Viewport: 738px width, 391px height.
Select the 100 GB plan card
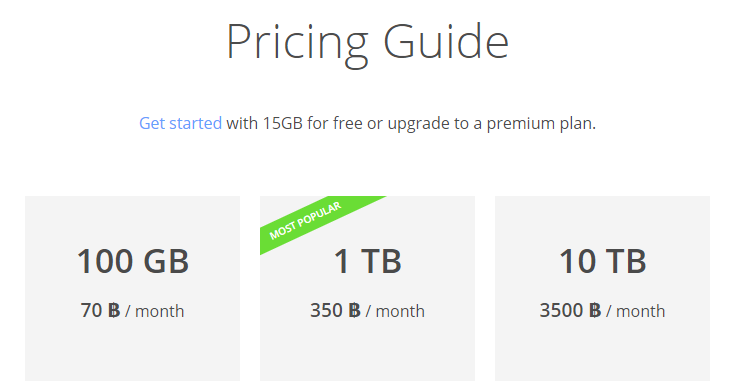[132, 288]
